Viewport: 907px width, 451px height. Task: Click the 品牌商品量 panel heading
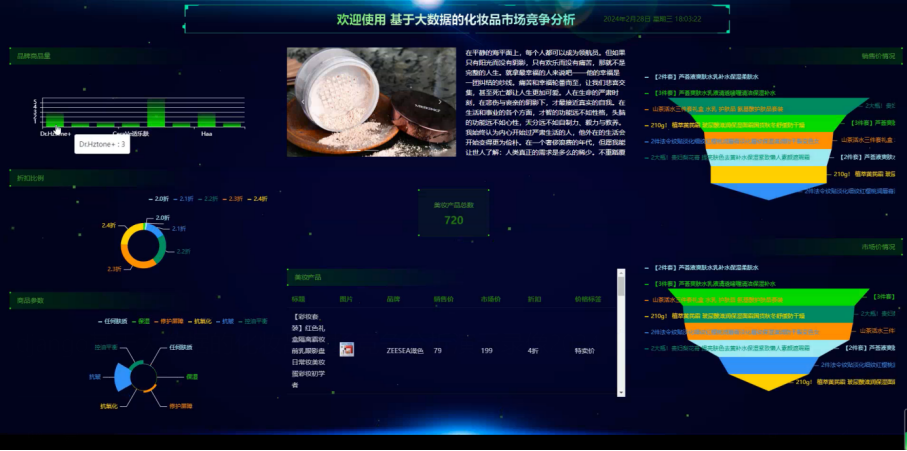[34, 56]
